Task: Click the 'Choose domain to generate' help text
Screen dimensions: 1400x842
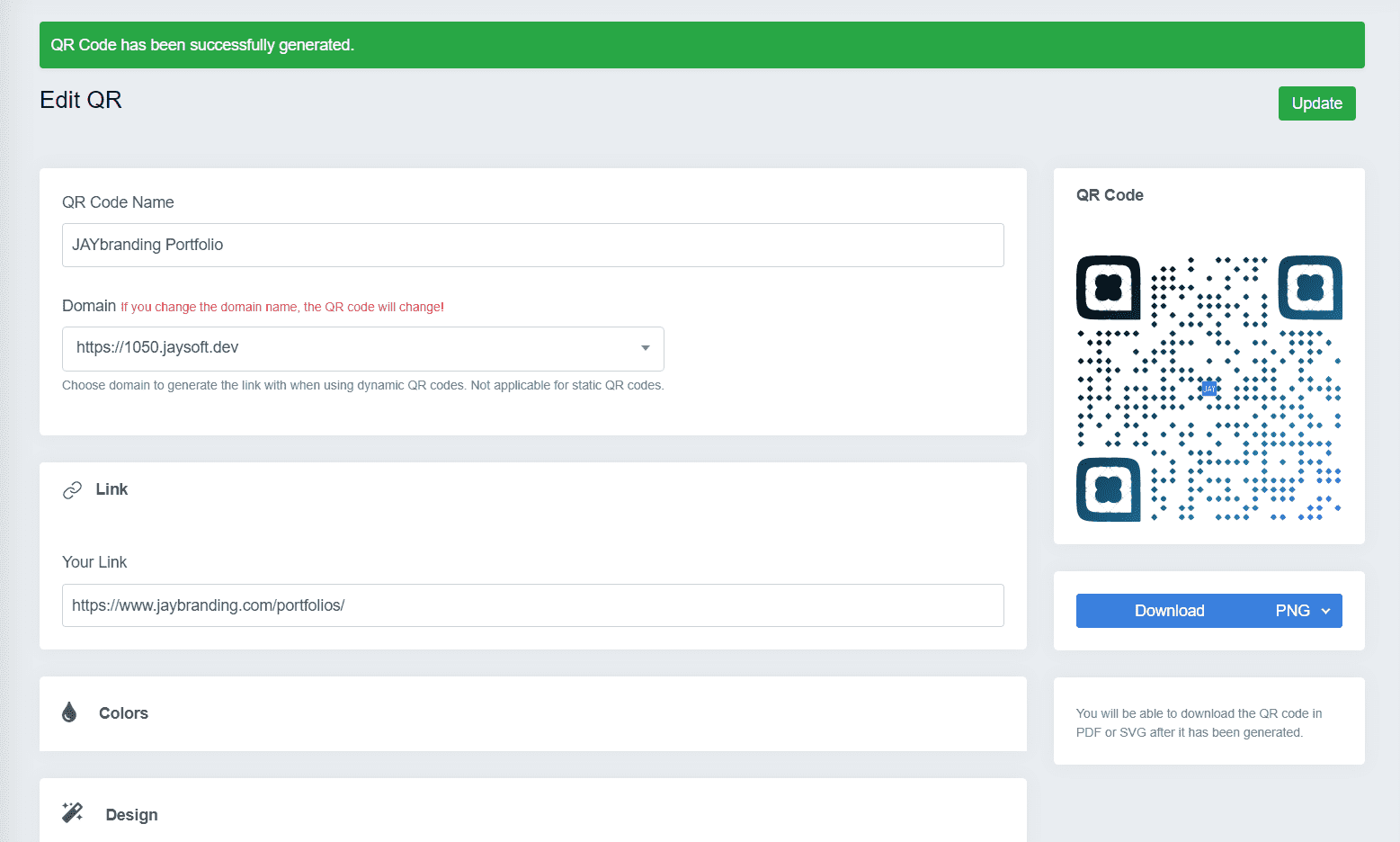Action: click(362, 385)
